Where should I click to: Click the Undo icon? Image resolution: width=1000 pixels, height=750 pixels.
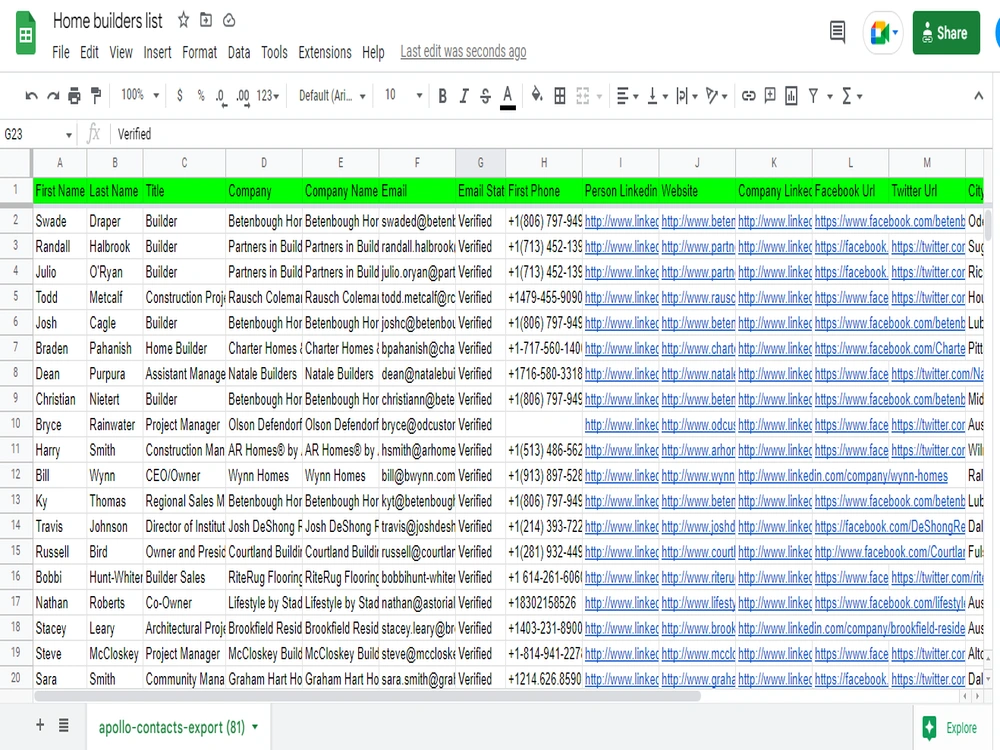[x=31, y=96]
